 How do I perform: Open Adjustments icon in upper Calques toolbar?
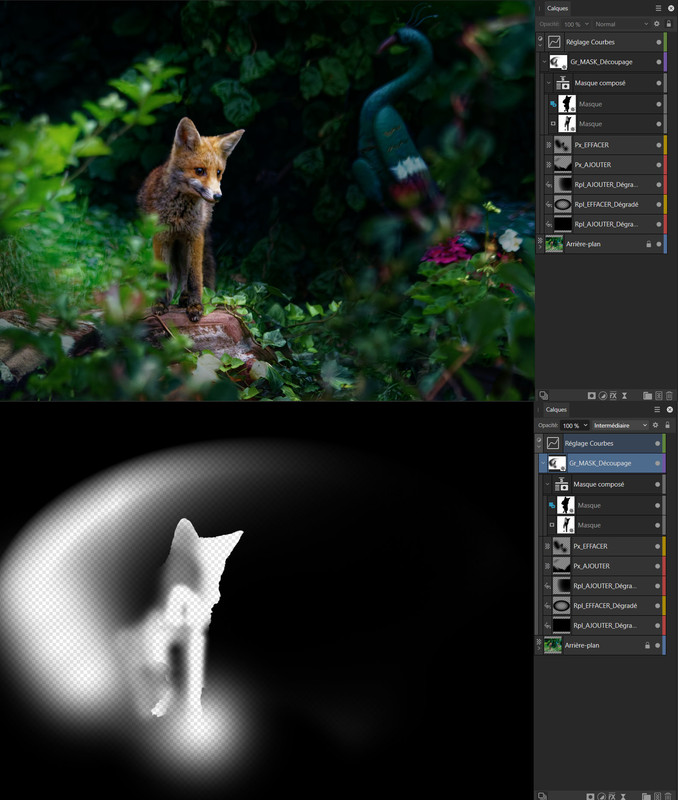(x=602, y=395)
